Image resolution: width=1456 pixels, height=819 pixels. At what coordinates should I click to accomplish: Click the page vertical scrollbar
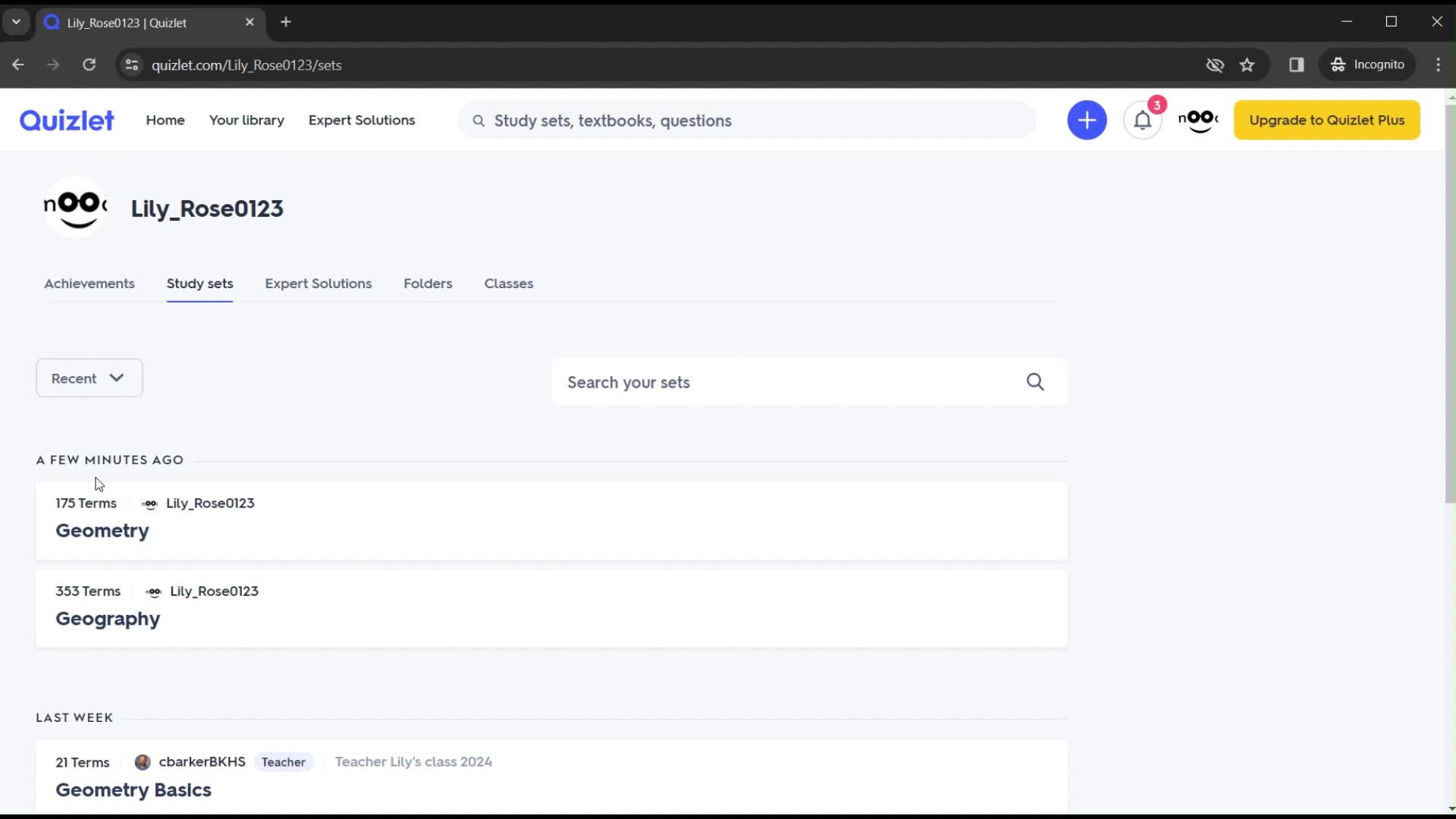(x=1450, y=303)
